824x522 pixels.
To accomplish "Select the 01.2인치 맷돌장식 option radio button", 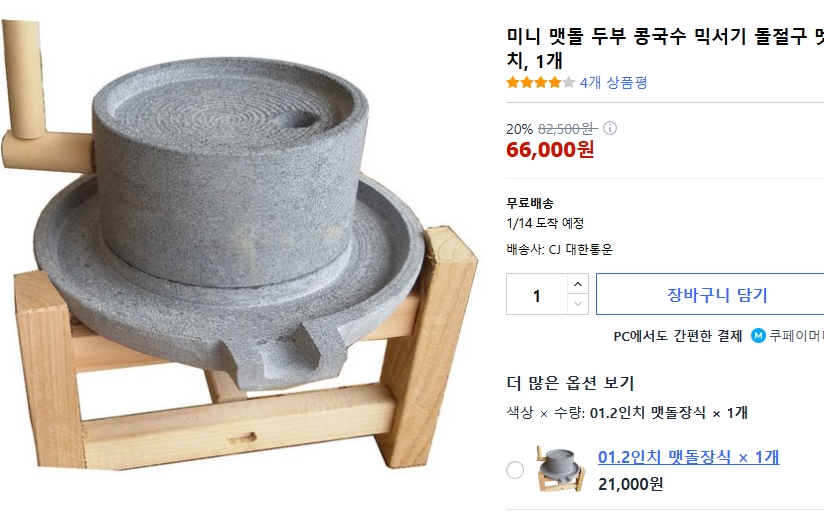I will click(x=515, y=470).
